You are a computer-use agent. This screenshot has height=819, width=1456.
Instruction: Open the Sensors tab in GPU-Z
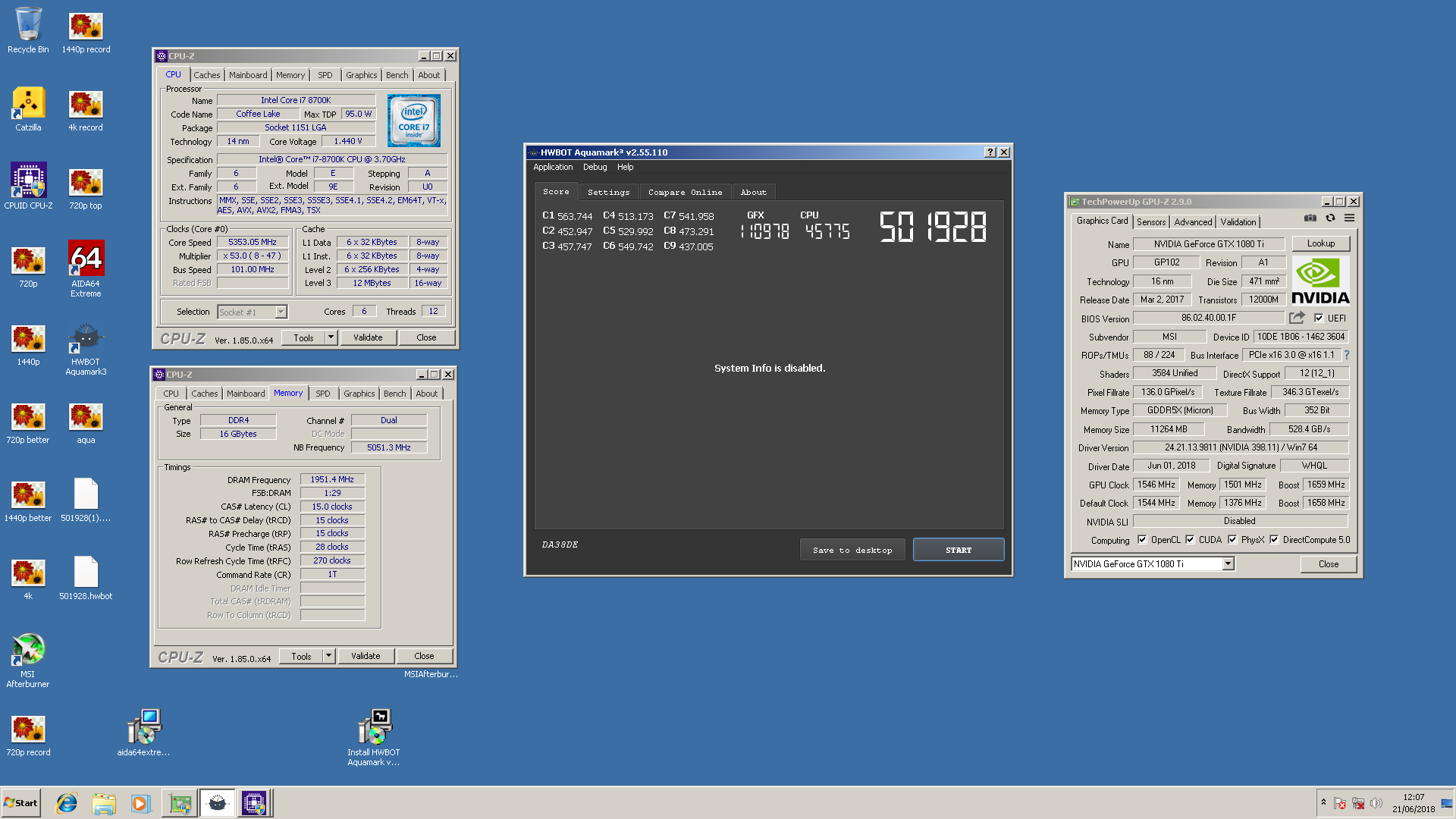(x=1151, y=221)
